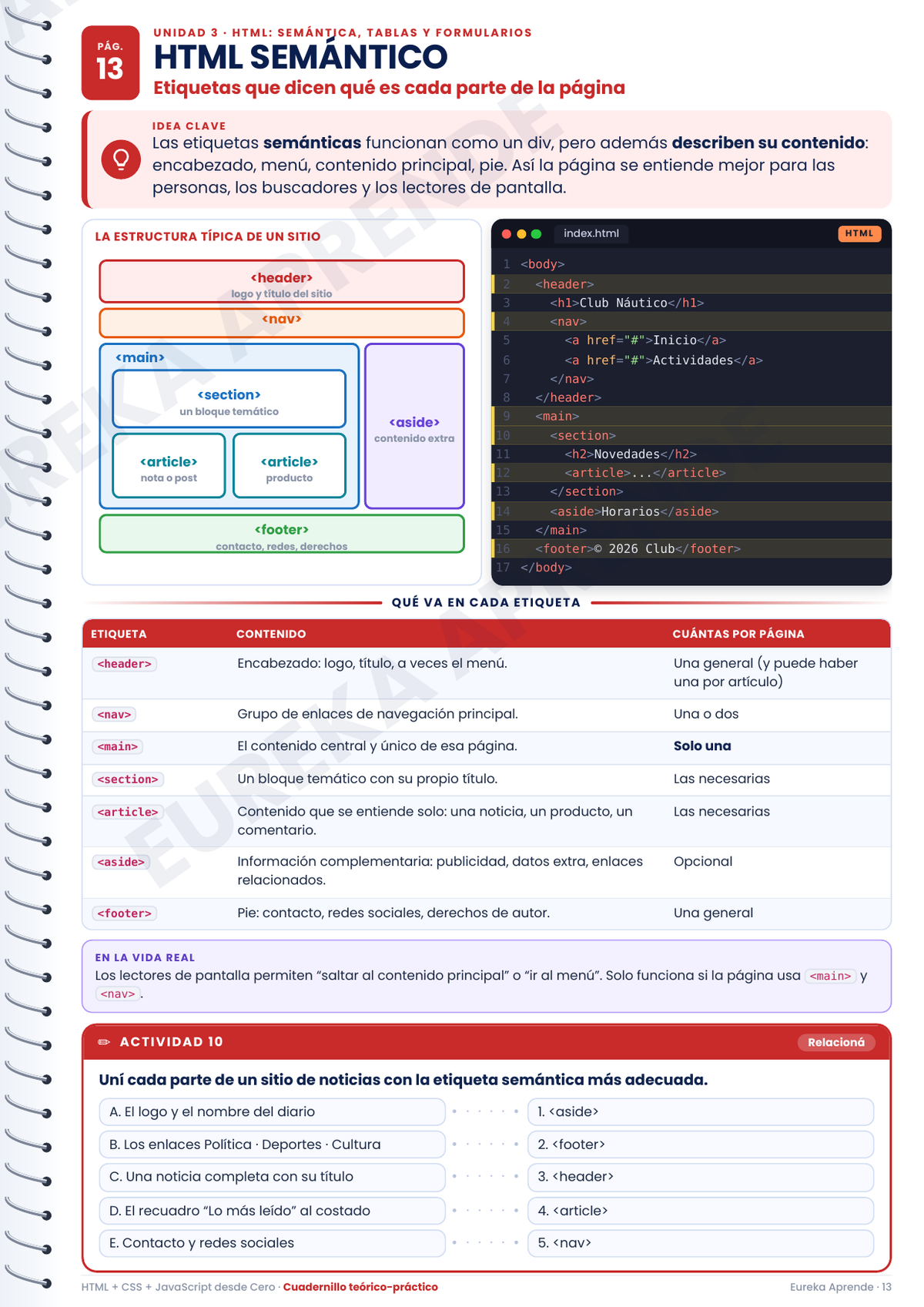This screenshot has width=924, height=1307.
Task: Click the <main> tag in table
Action: tap(117, 746)
